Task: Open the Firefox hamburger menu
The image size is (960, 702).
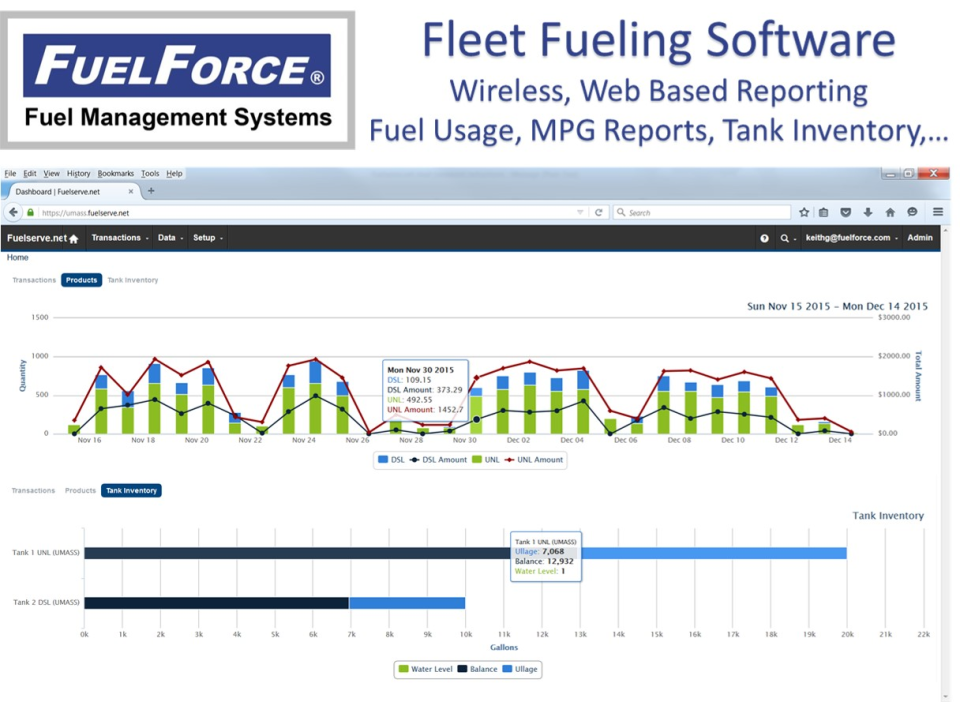Action: 938,212
